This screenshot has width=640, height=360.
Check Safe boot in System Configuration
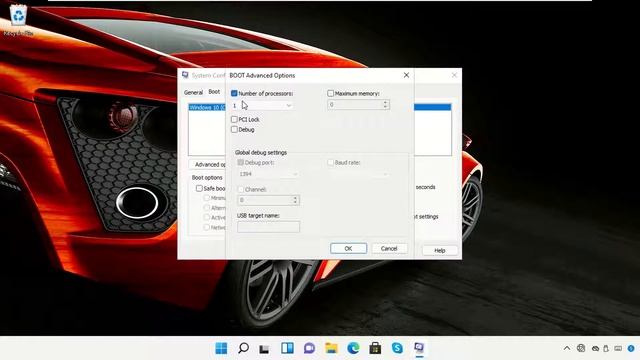coord(199,189)
